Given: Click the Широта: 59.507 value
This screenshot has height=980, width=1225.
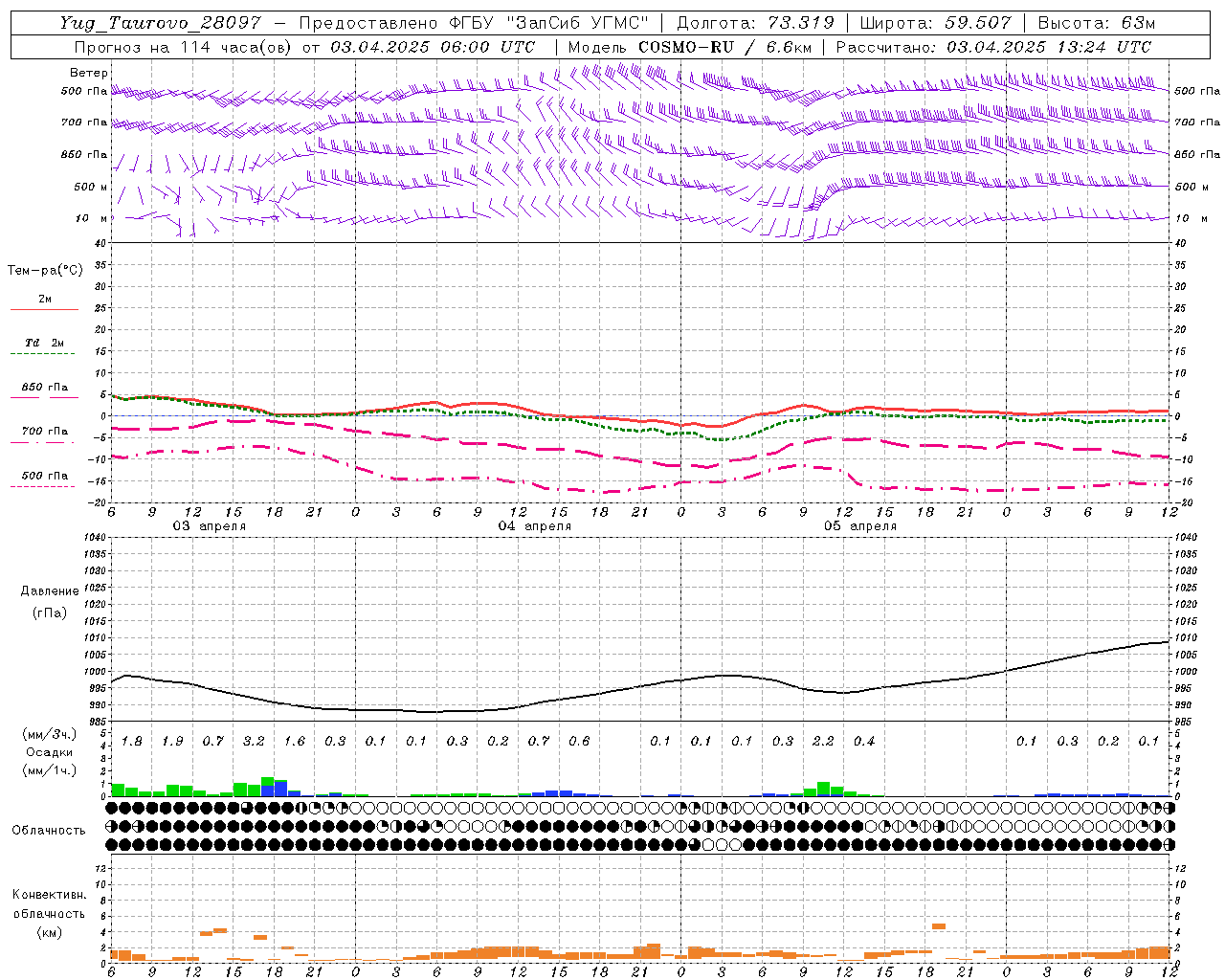Looking at the screenshot, I should click(x=935, y=23).
